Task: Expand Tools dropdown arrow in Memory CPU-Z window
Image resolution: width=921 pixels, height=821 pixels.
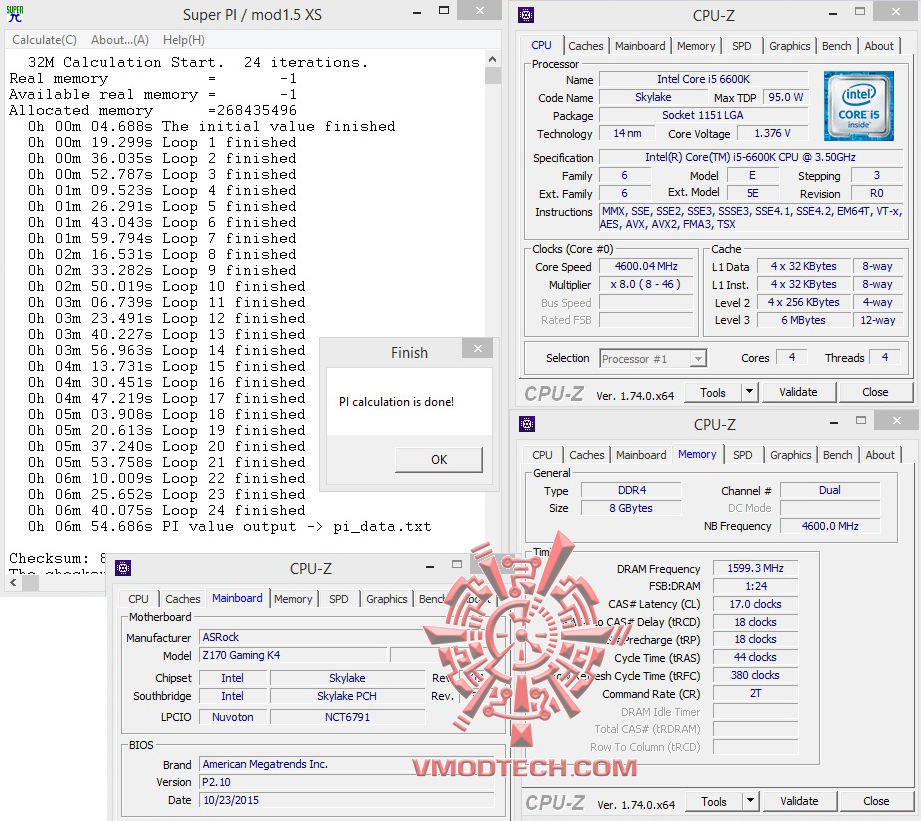Action: (x=750, y=802)
